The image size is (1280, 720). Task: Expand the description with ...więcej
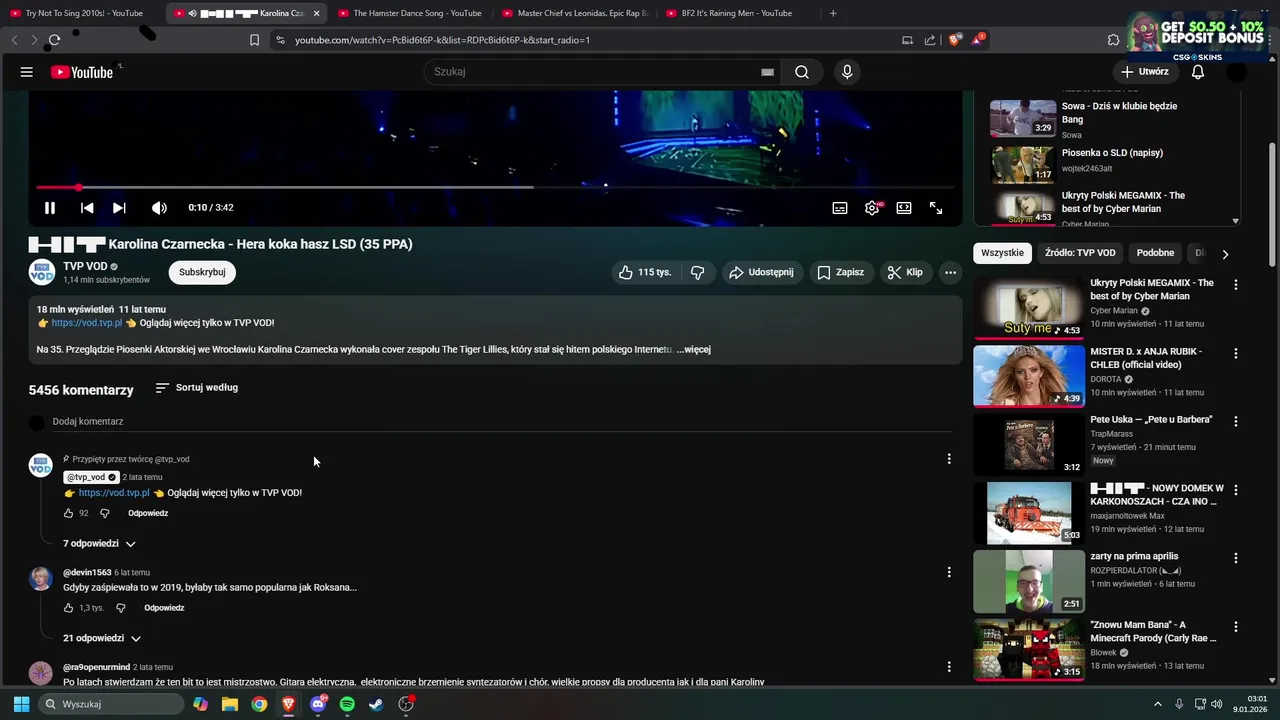point(694,349)
